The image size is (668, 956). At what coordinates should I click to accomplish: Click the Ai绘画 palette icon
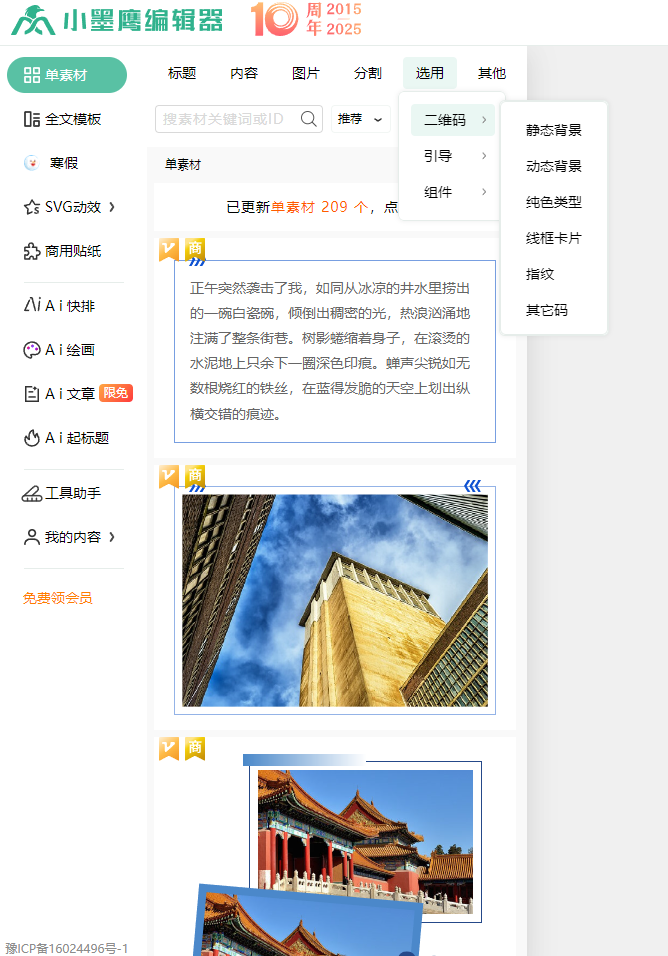(32, 349)
